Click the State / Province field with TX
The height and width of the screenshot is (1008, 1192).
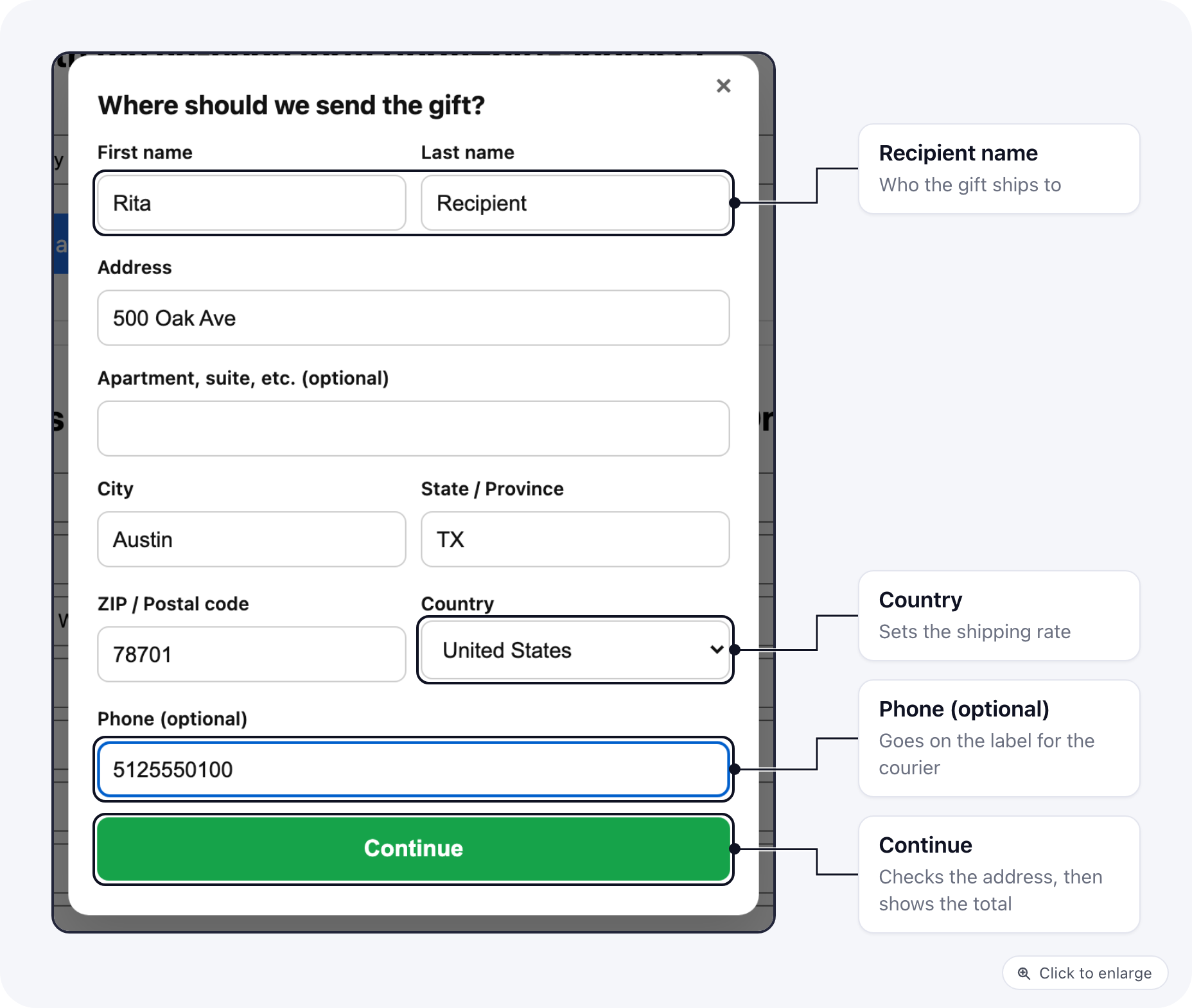pos(575,539)
